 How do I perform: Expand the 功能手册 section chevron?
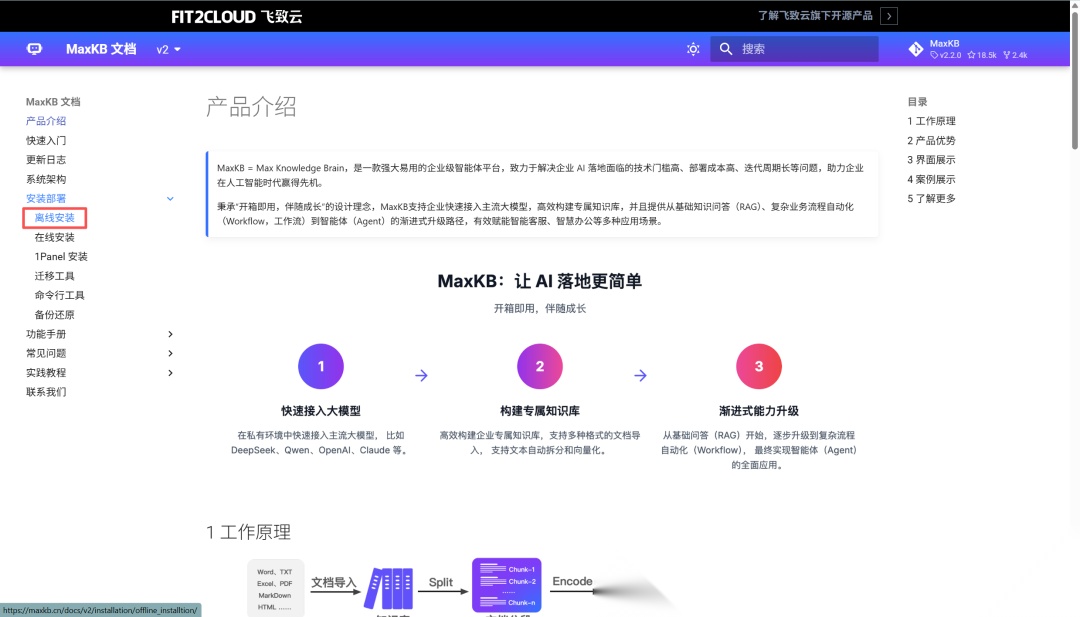170,334
